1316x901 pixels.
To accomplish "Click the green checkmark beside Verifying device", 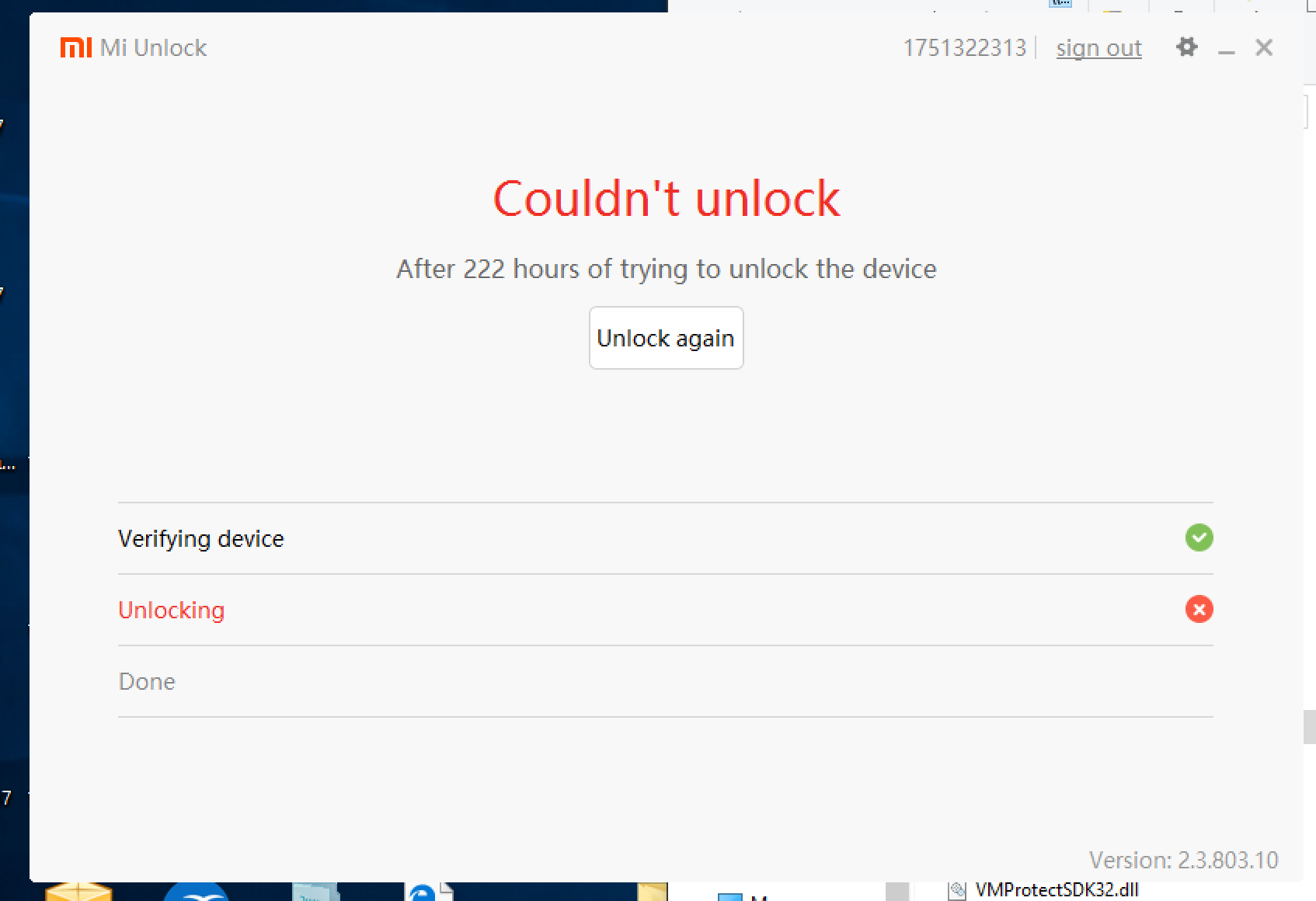I will 1199,537.
